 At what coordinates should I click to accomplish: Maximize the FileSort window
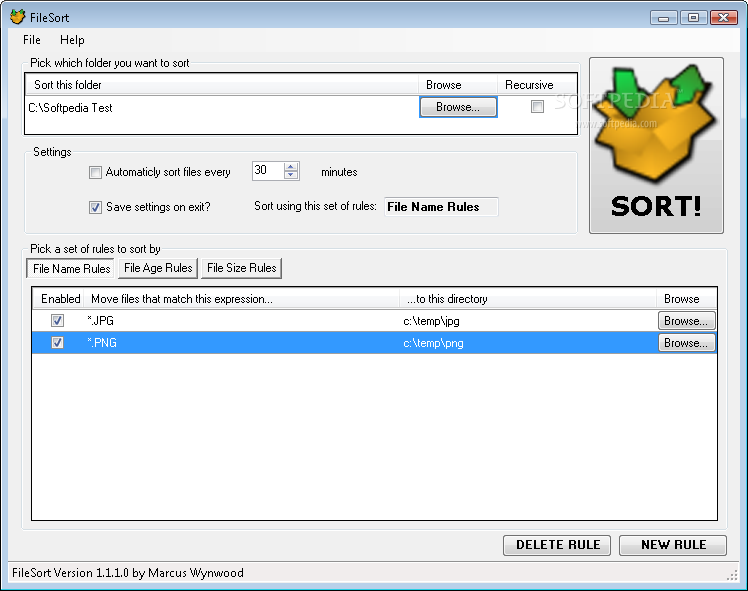(x=693, y=18)
